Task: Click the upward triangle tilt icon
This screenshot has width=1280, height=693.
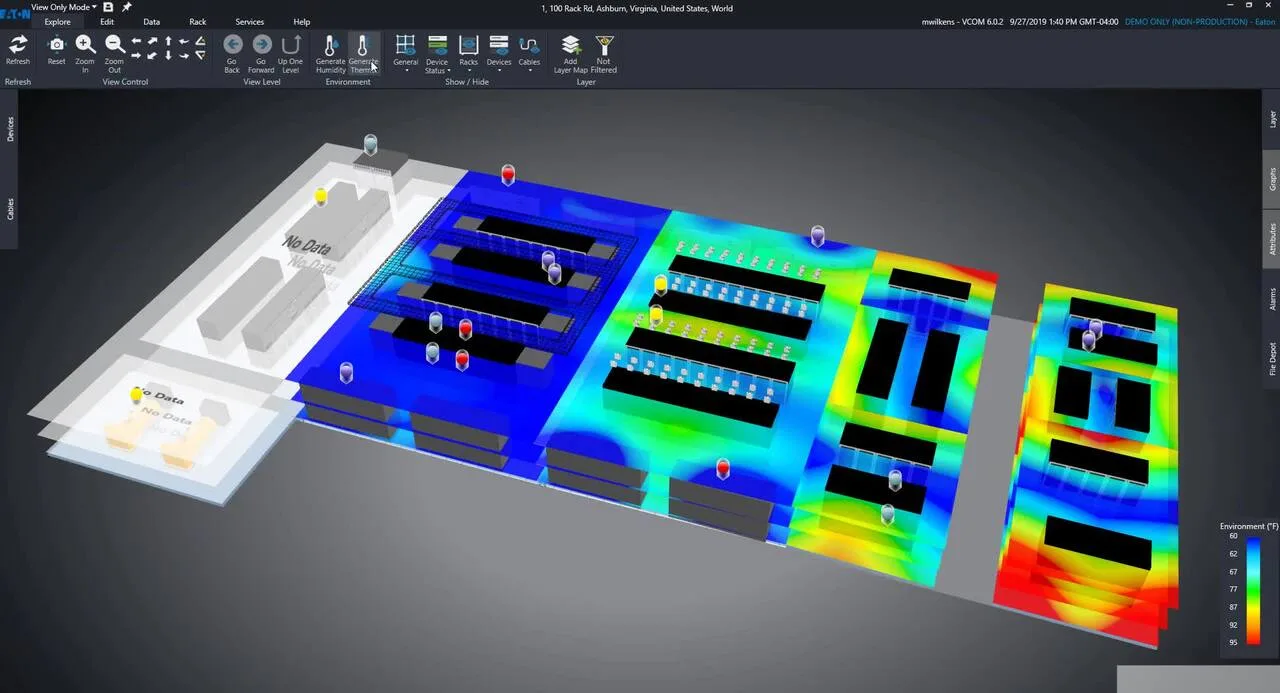Action: [200, 42]
